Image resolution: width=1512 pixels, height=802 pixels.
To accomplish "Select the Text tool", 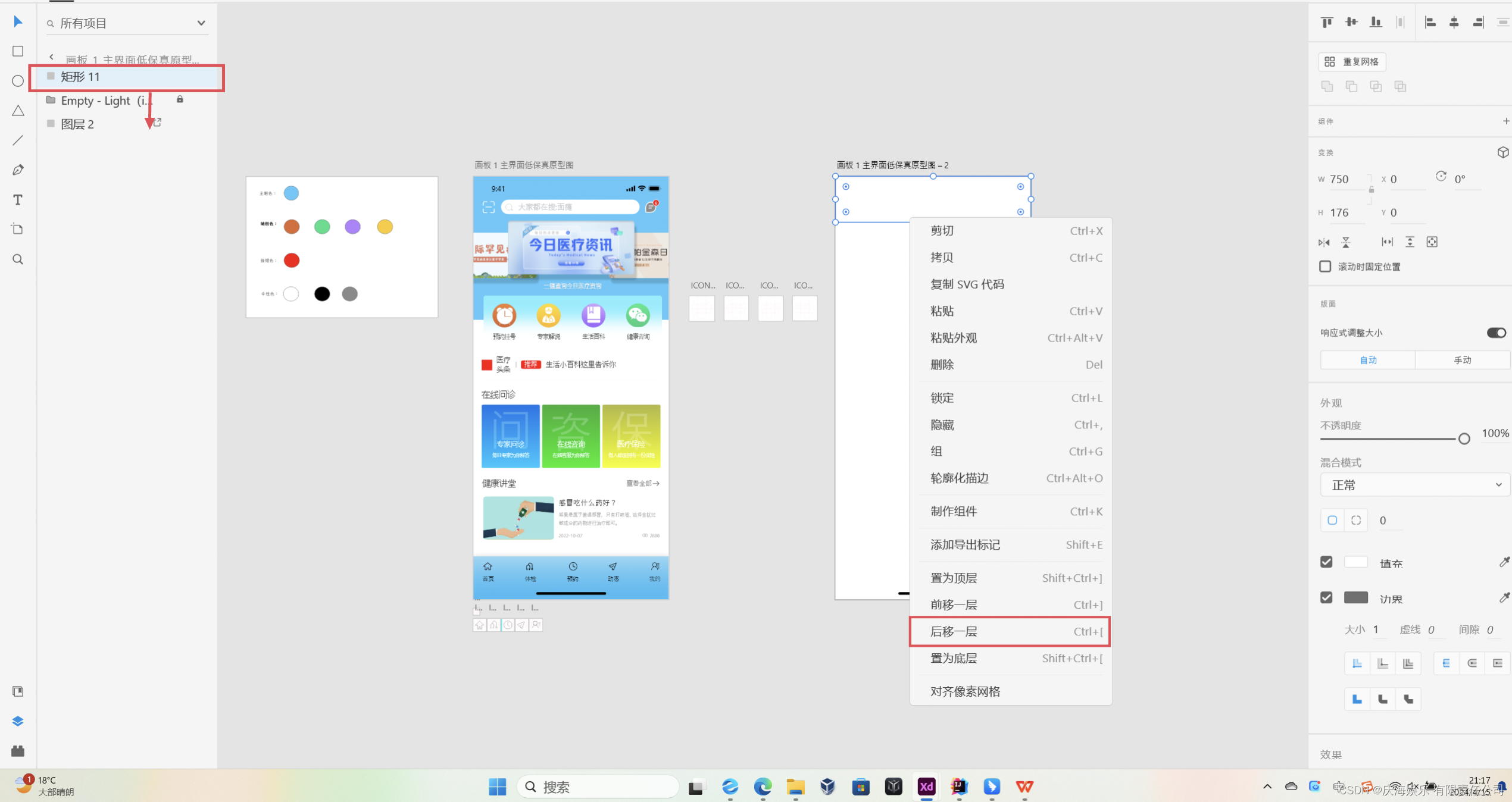I will click(18, 200).
